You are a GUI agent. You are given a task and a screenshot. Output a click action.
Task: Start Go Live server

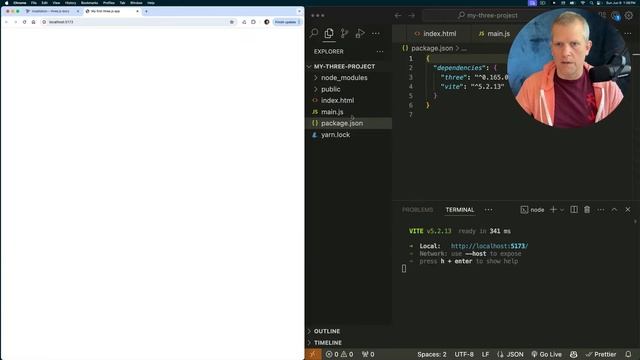pyautogui.click(x=546, y=354)
